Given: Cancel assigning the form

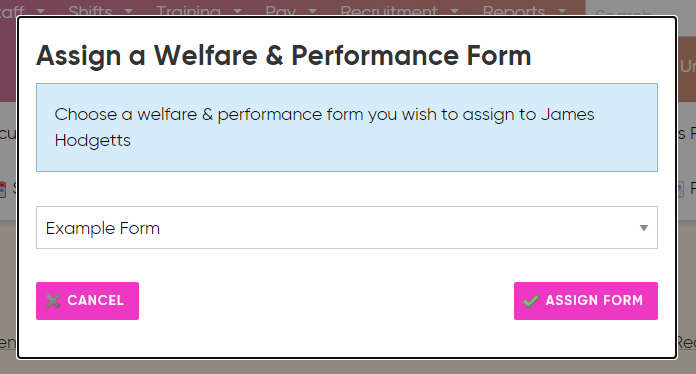Looking at the screenshot, I should (x=87, y=301).
